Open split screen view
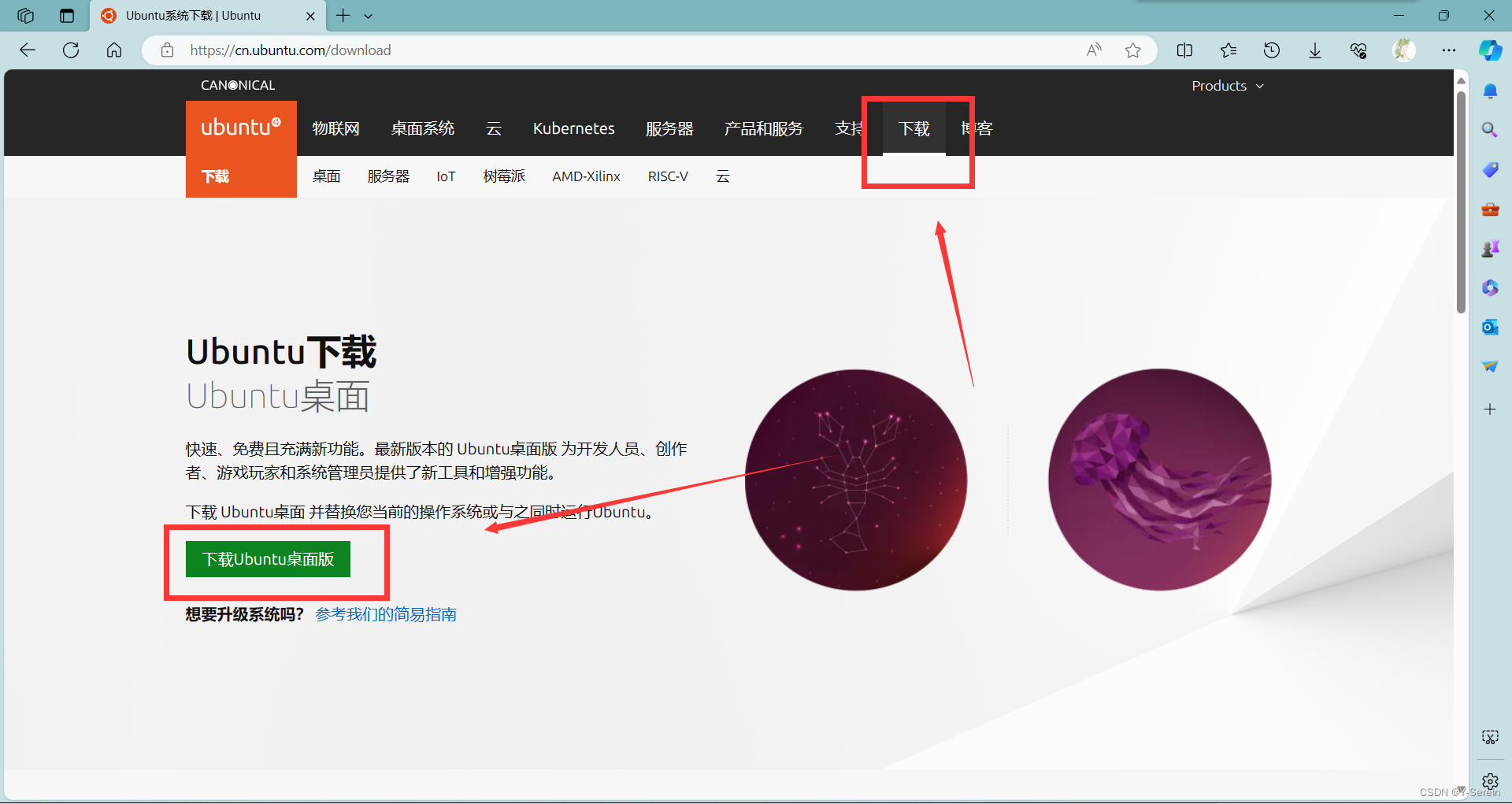The image size is (1512, 804). coord(1184,50)
